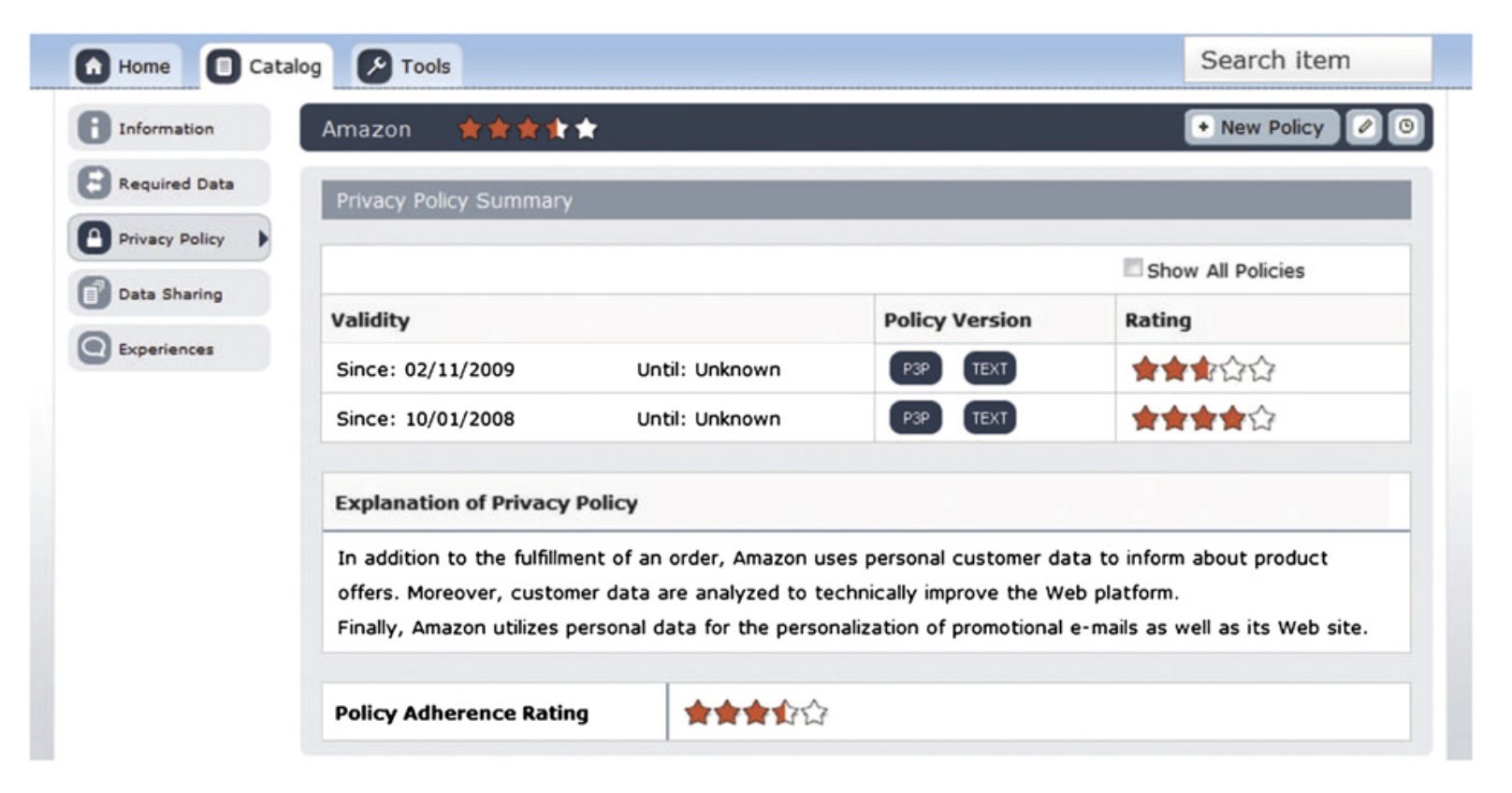Enable Show All Policies checkbox
Viewport: 1512px width, 793px height.
(x=1133, y=268)
